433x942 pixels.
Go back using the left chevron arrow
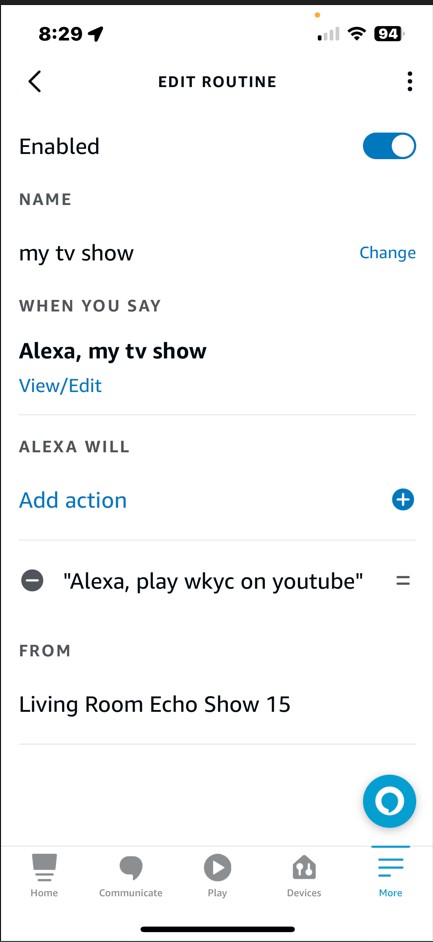pyautogui.click(x=35, y=82)
